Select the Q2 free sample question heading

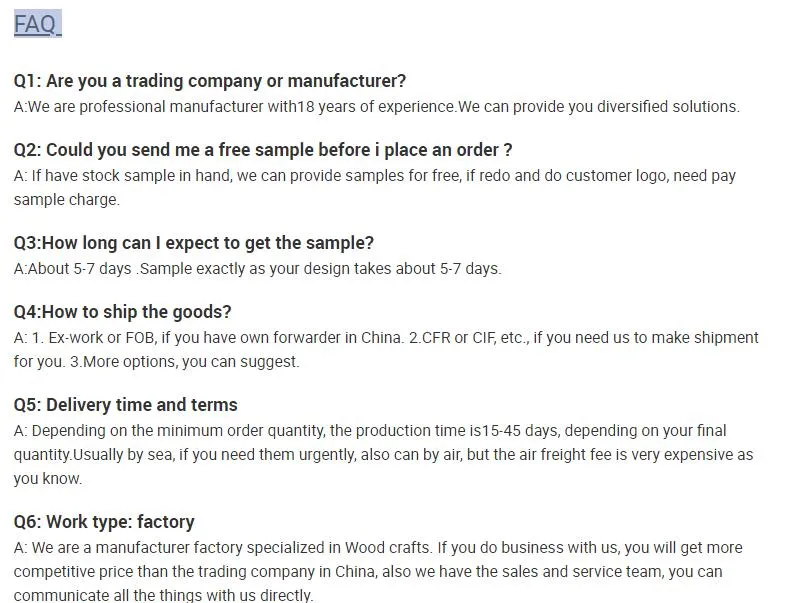coord(263,150)
